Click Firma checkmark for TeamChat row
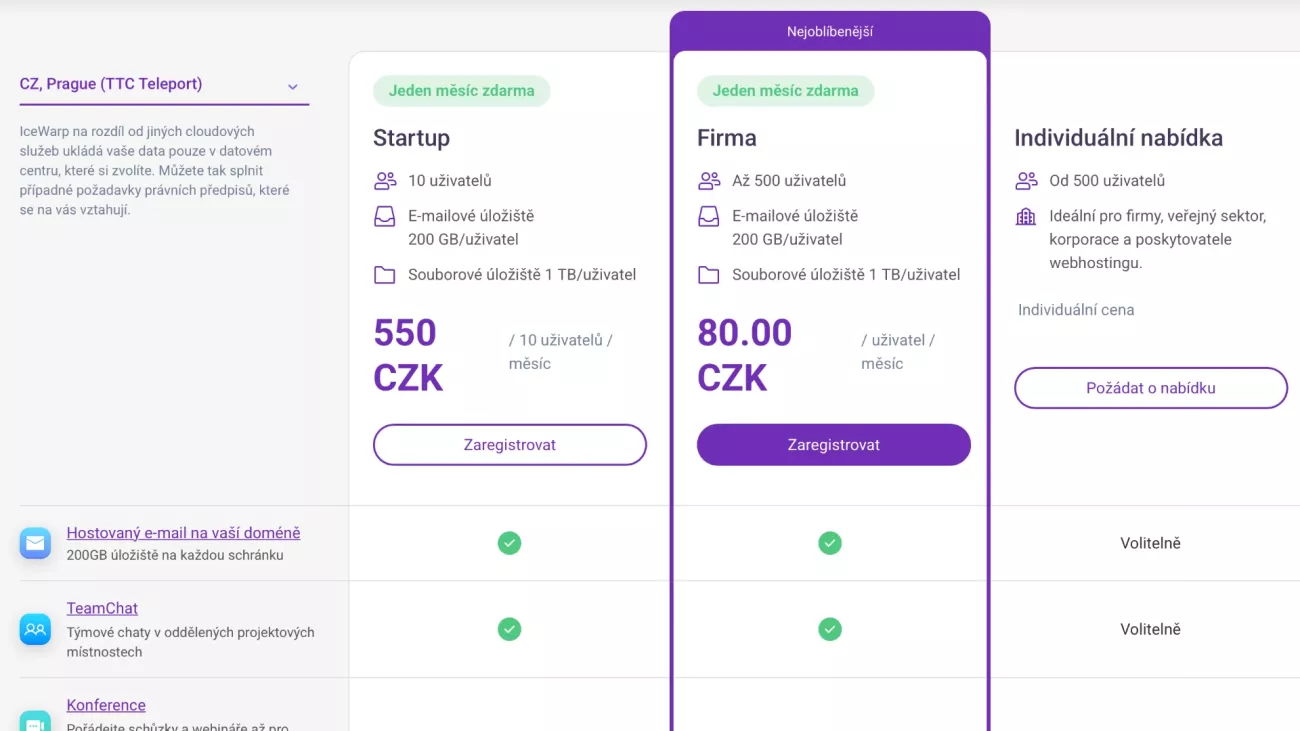Image resolution: width=1300 pixels, height=731 pixels. coord(830,629)
